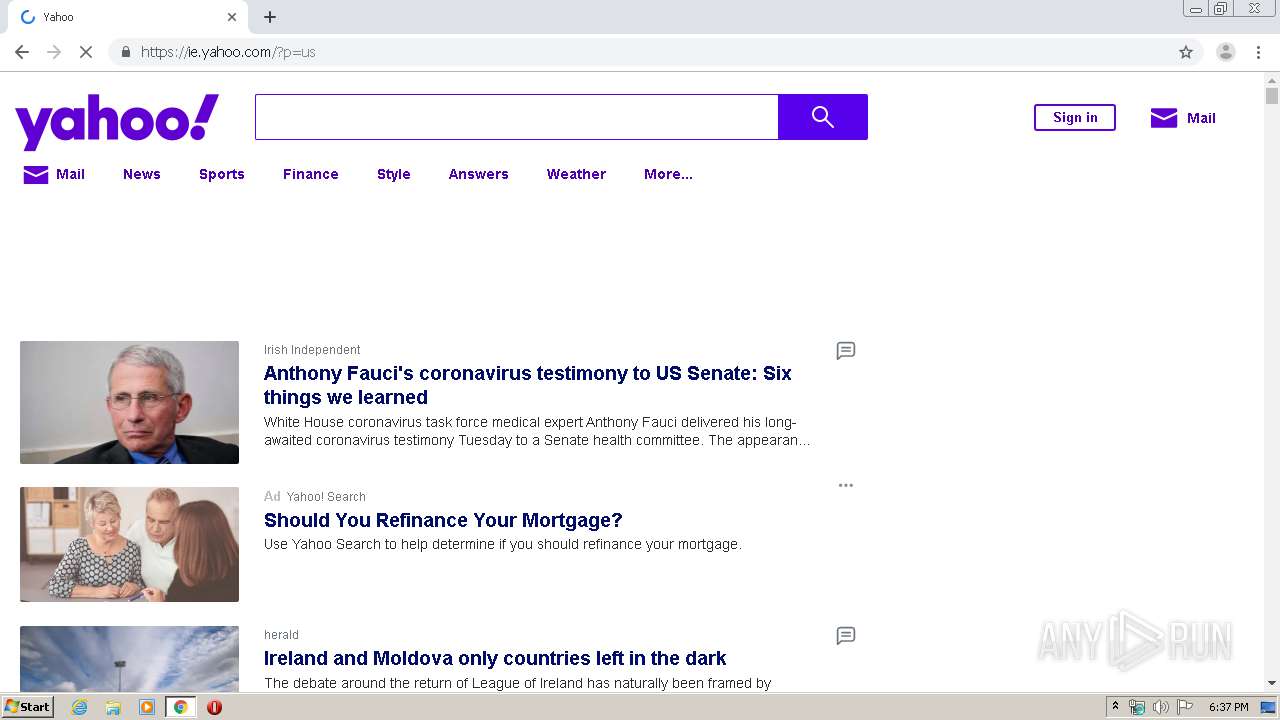
Task: Open the Weather section
Action: [576, 174]
